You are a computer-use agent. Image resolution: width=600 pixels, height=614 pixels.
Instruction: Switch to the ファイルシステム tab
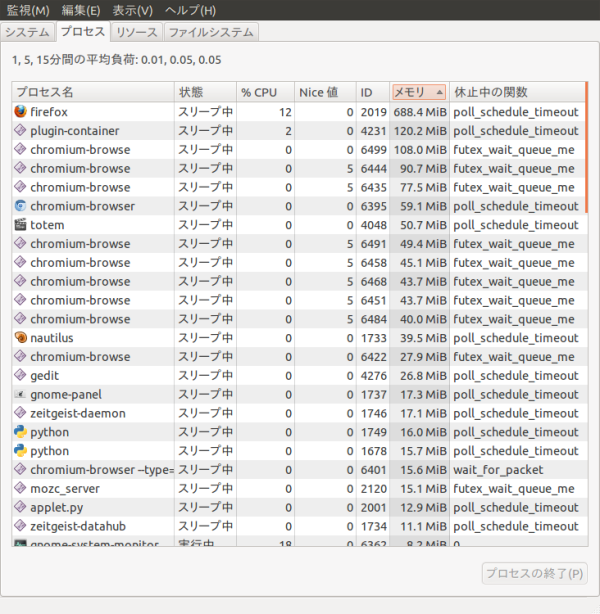click(211, 32)
